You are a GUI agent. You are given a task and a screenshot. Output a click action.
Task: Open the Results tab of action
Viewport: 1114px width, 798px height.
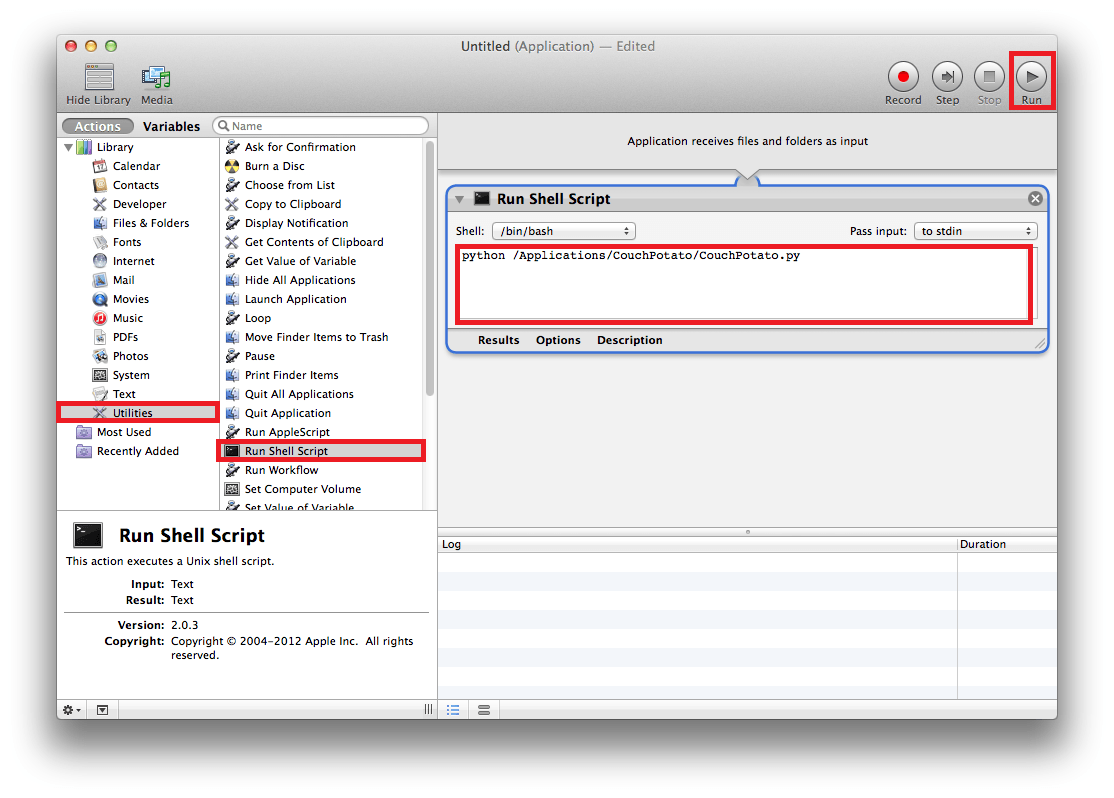tap(498, 340)
